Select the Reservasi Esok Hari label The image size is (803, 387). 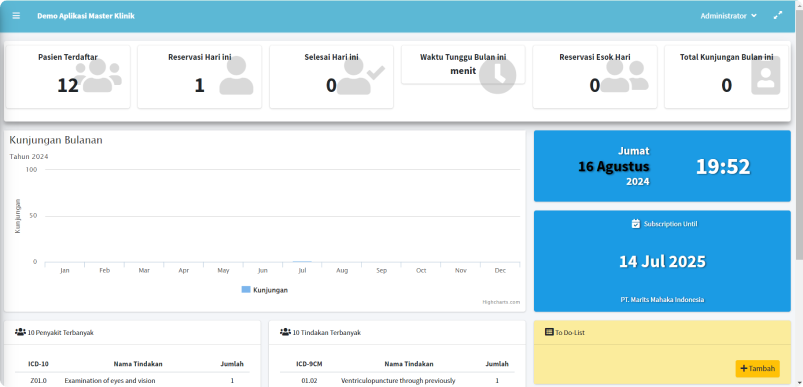click(x=595, y=57)
